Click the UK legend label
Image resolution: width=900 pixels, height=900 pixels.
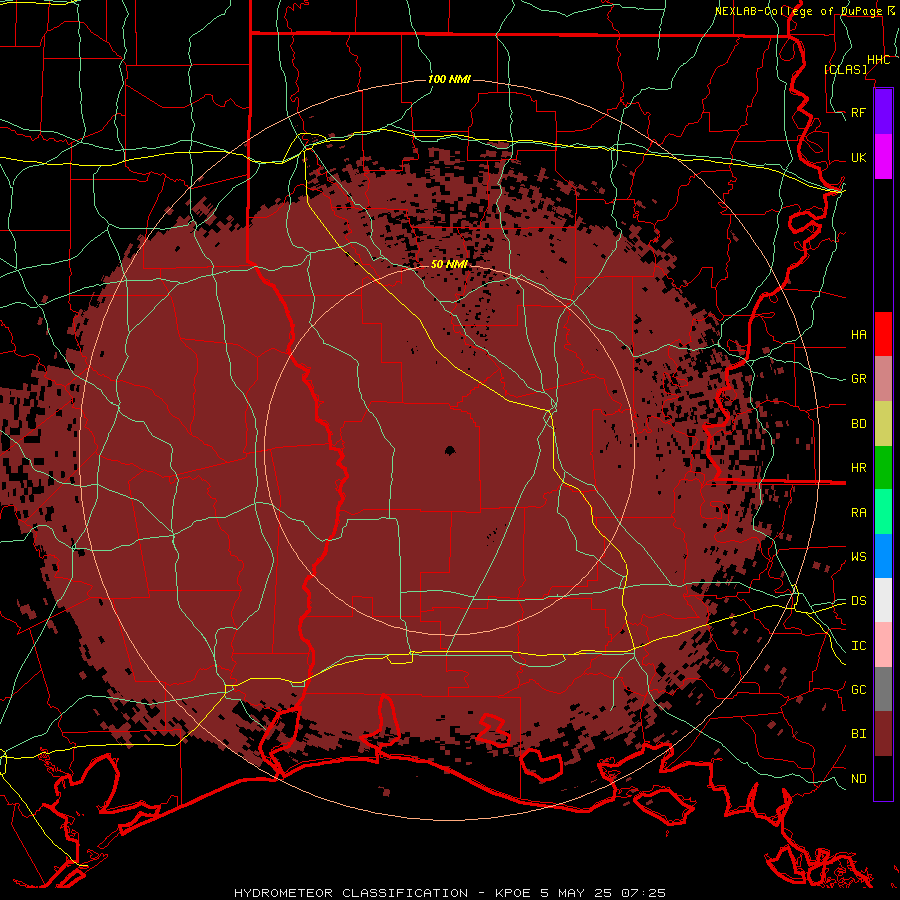[x=859, y=158]
